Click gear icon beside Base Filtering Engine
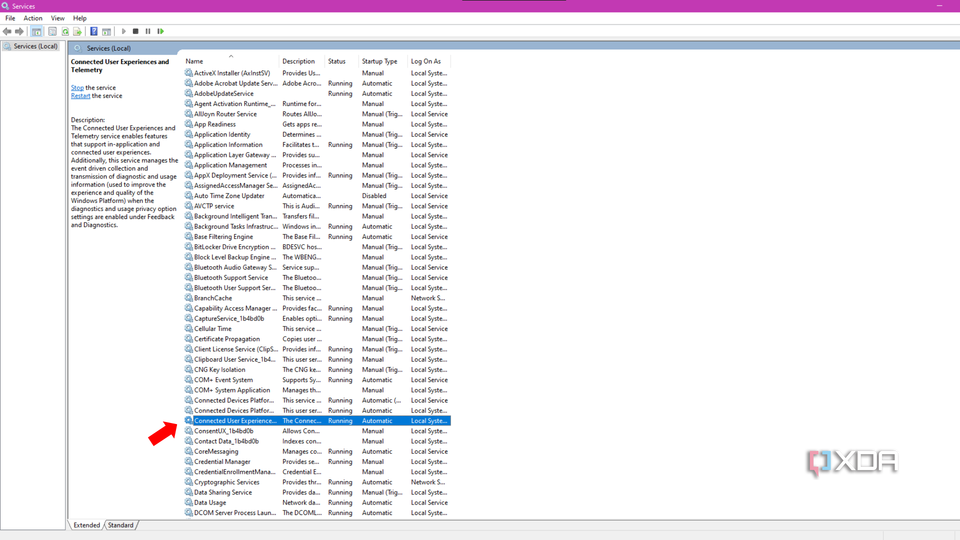Viewport: 960px width, 540px height. (x=189, y=237)
